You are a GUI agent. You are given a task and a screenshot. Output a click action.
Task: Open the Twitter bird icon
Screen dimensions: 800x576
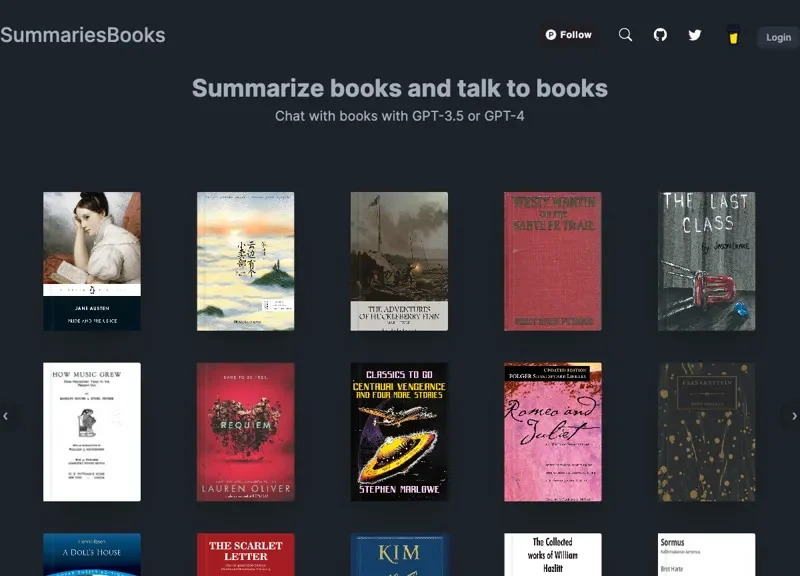[x=695, y=35]
